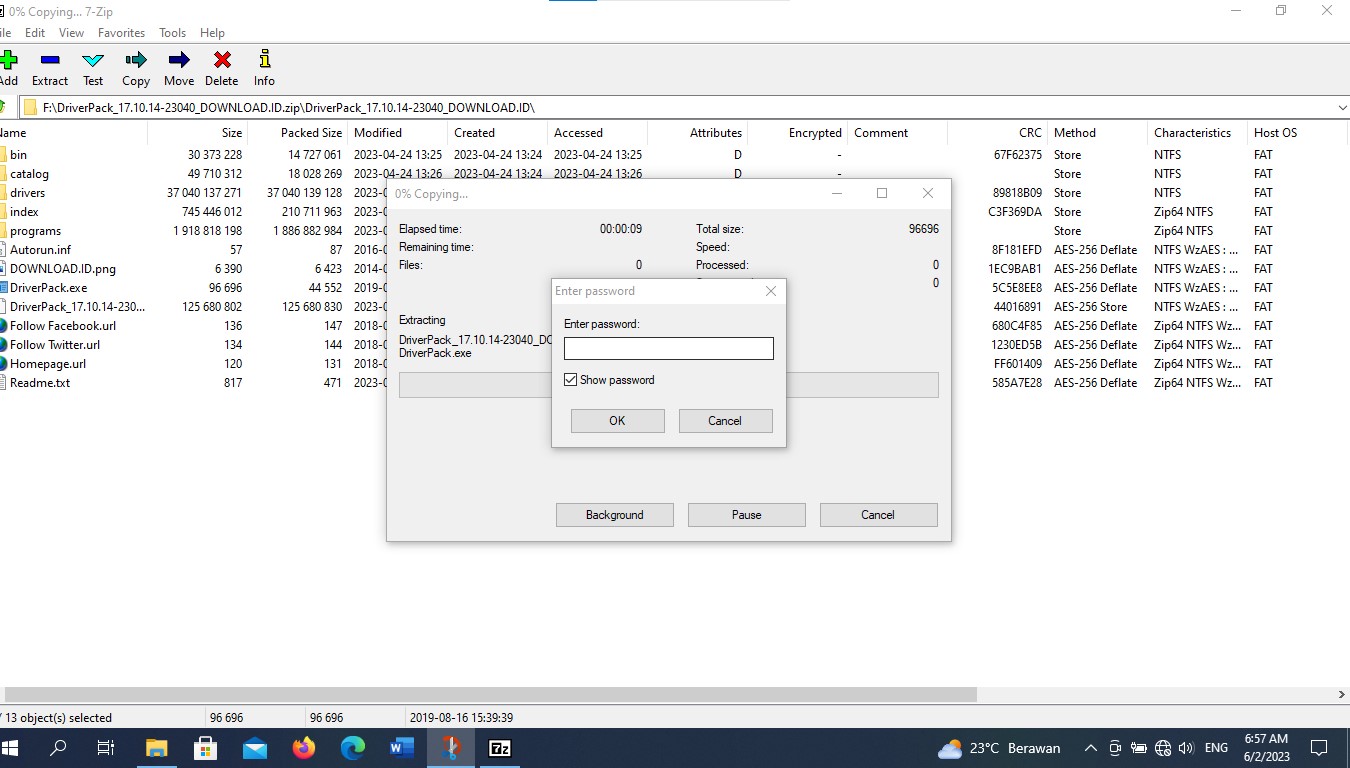Open the Favorites menu
The image size is (1350, 768).
point(121,33)
